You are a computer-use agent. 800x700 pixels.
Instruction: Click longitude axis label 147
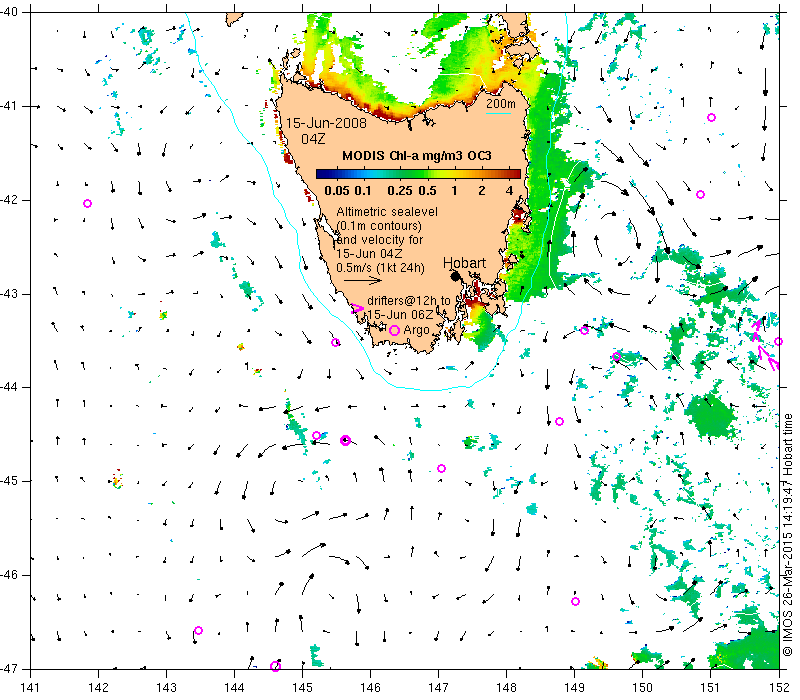tap(438, 687)
